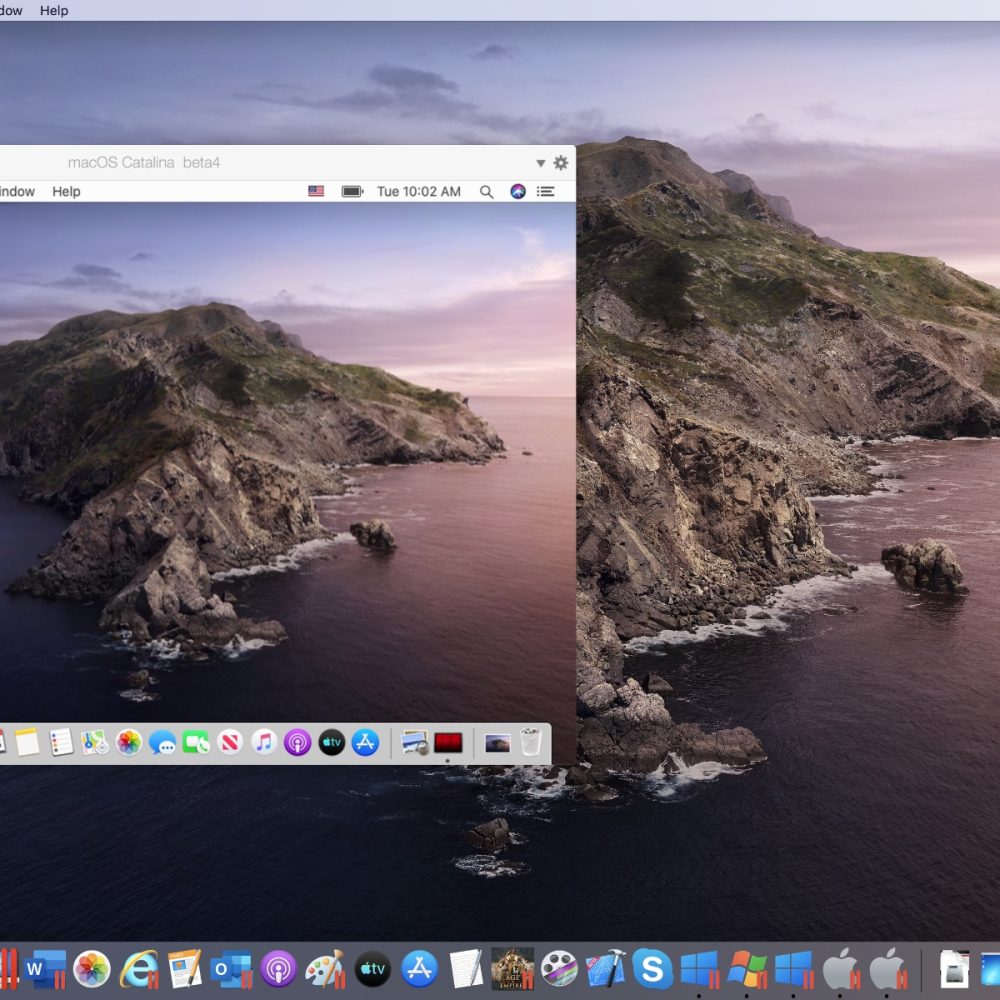Toggle the virtual machine settings gear

point(559,162)
